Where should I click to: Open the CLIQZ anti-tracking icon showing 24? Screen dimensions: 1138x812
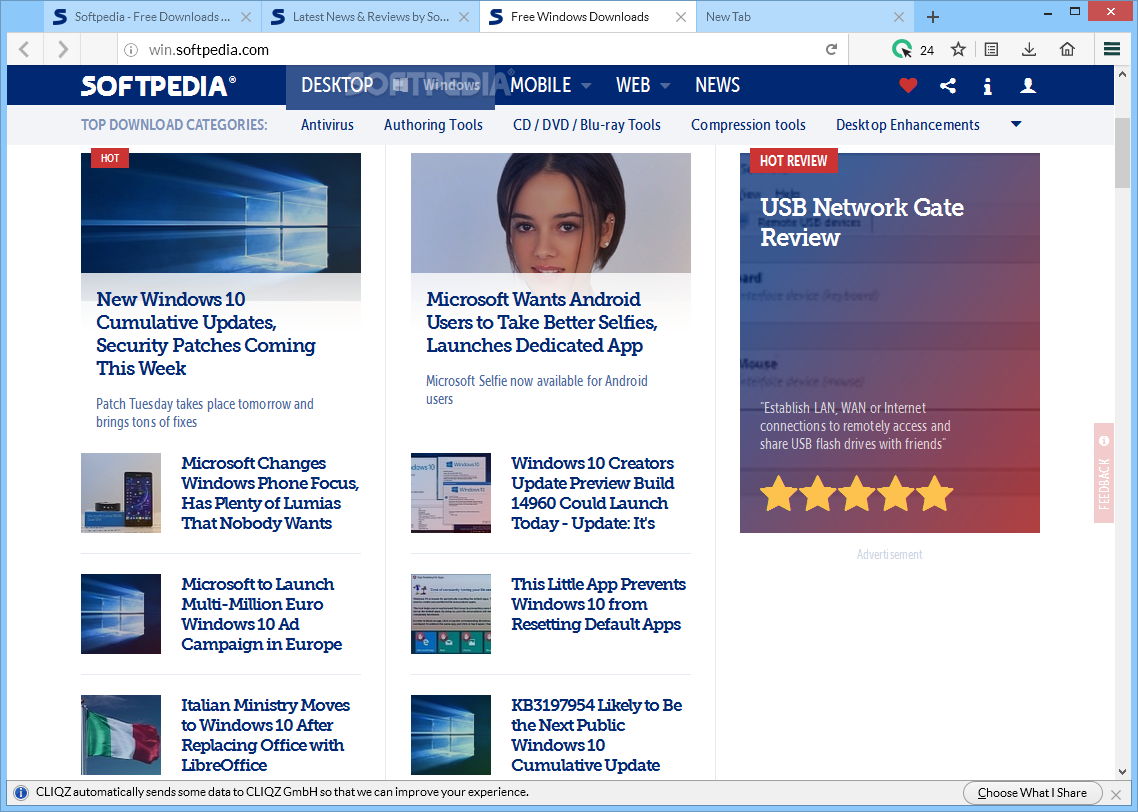tap(912, 49)
